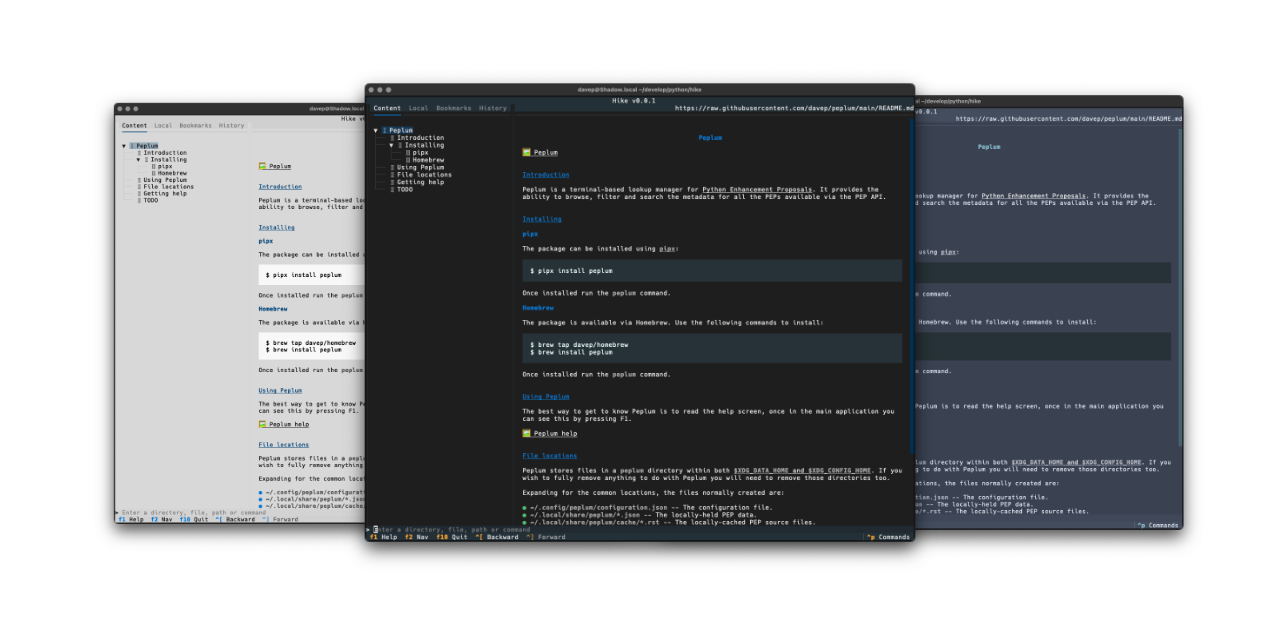Open the History tab in dark window
Viewport: 1280px width, 640px height.
pyautogui.click(x=492, y=108)
